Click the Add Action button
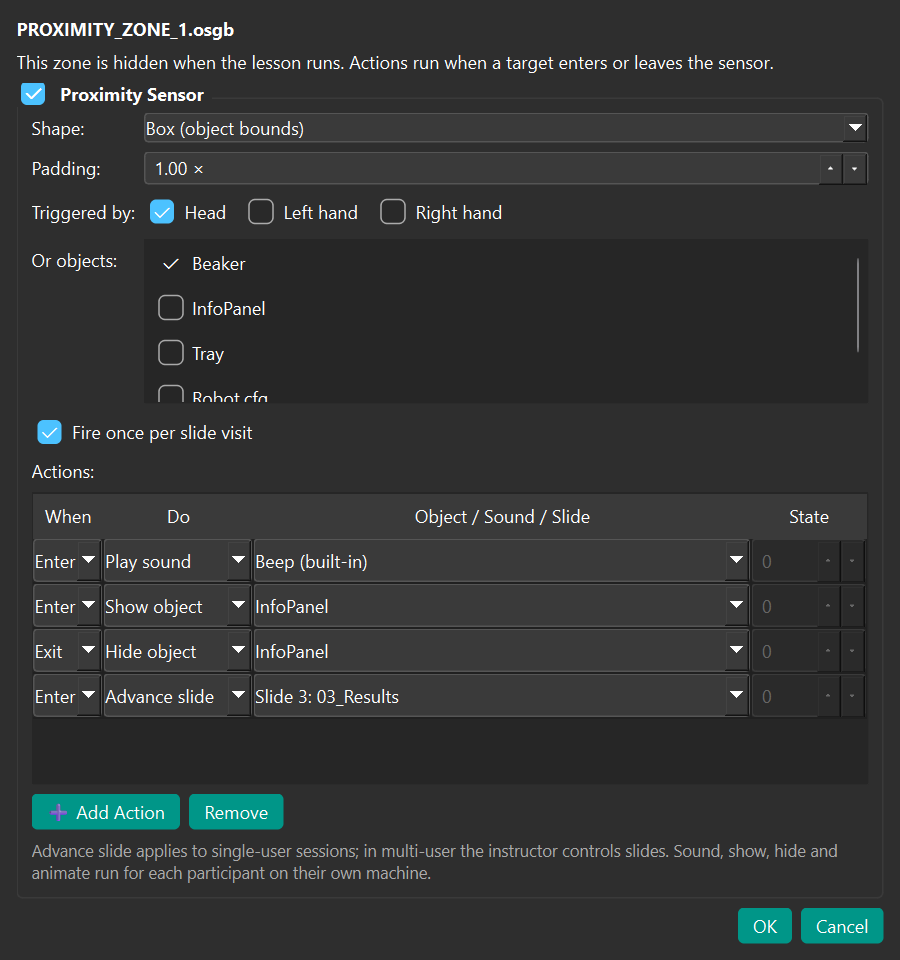900x960 pixels. [x=106, y=812]
